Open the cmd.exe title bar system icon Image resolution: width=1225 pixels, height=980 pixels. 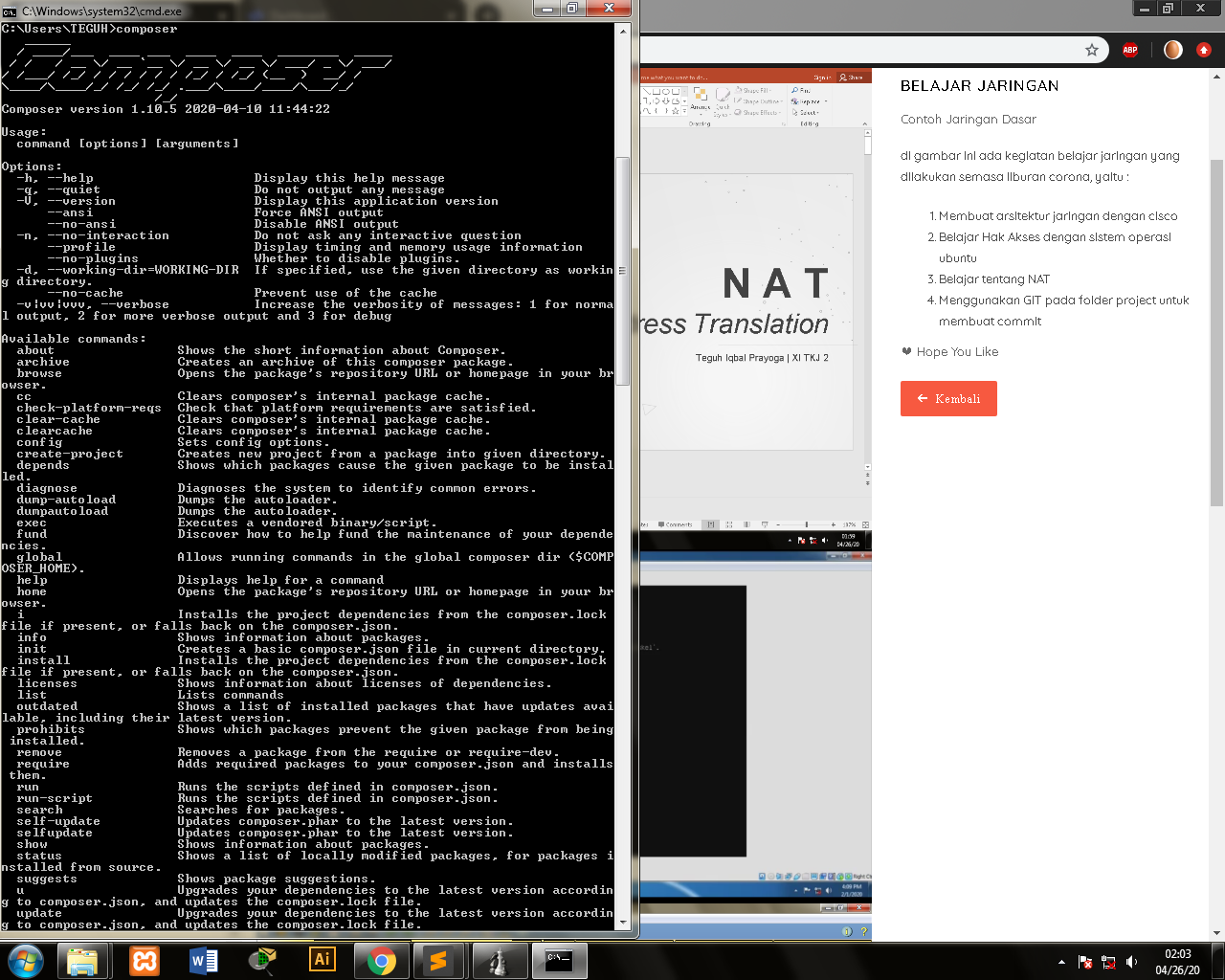[x=10, y=11]
